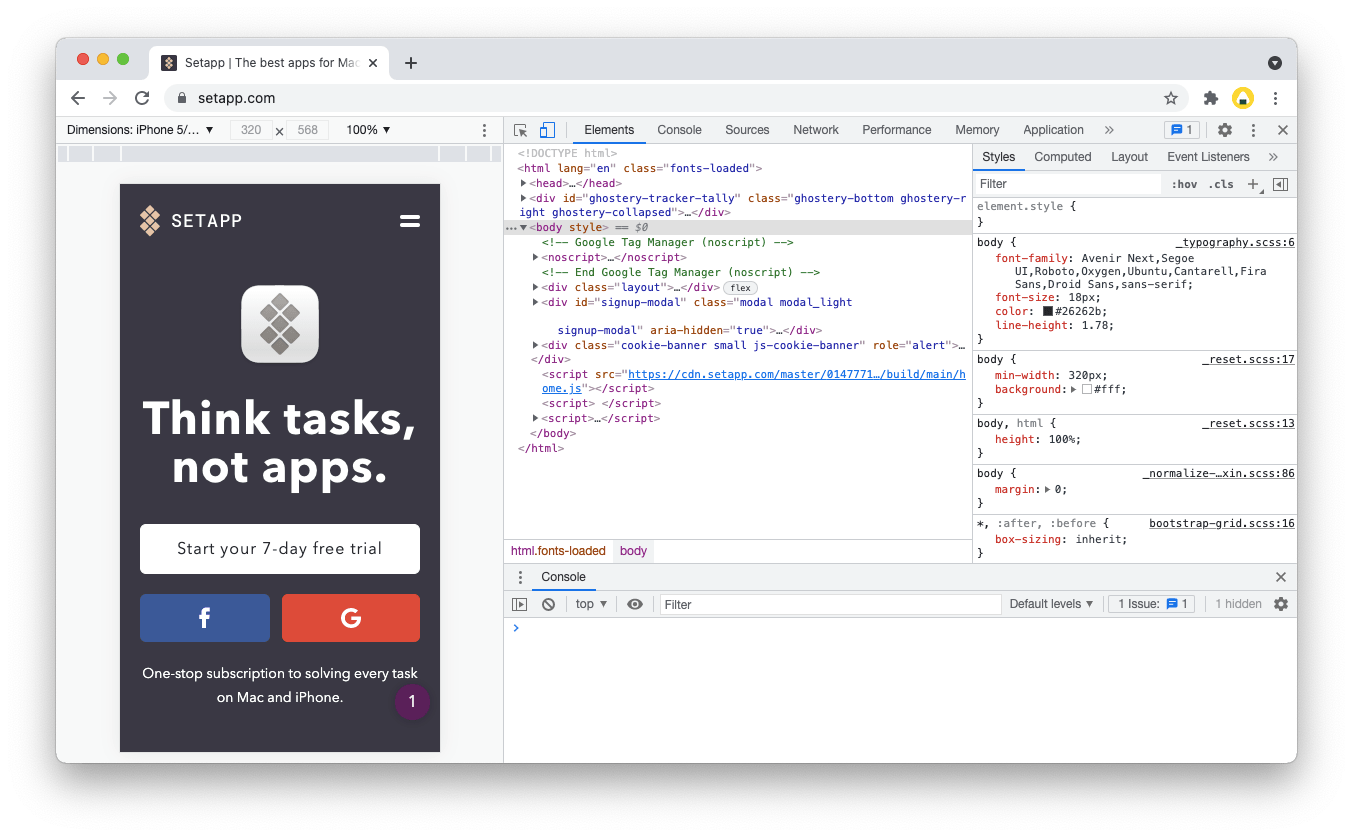Reload the setapp.com page
The image size is (1353, 837).
pyautogui.click(x=142, y=98)
